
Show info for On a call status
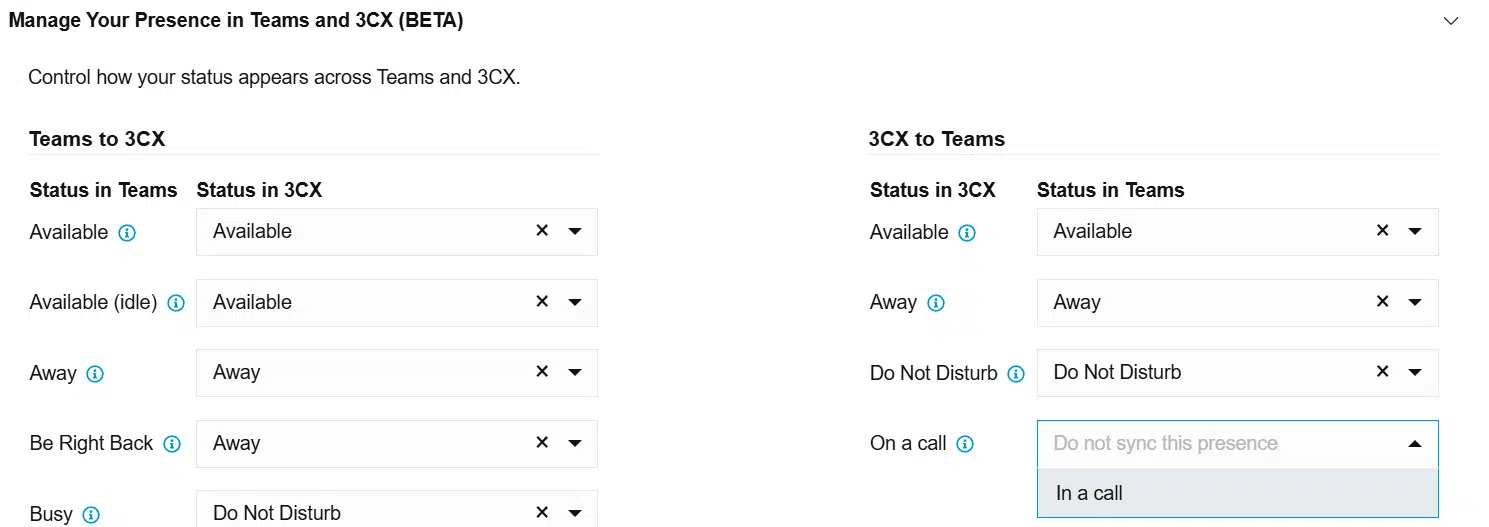965,444
